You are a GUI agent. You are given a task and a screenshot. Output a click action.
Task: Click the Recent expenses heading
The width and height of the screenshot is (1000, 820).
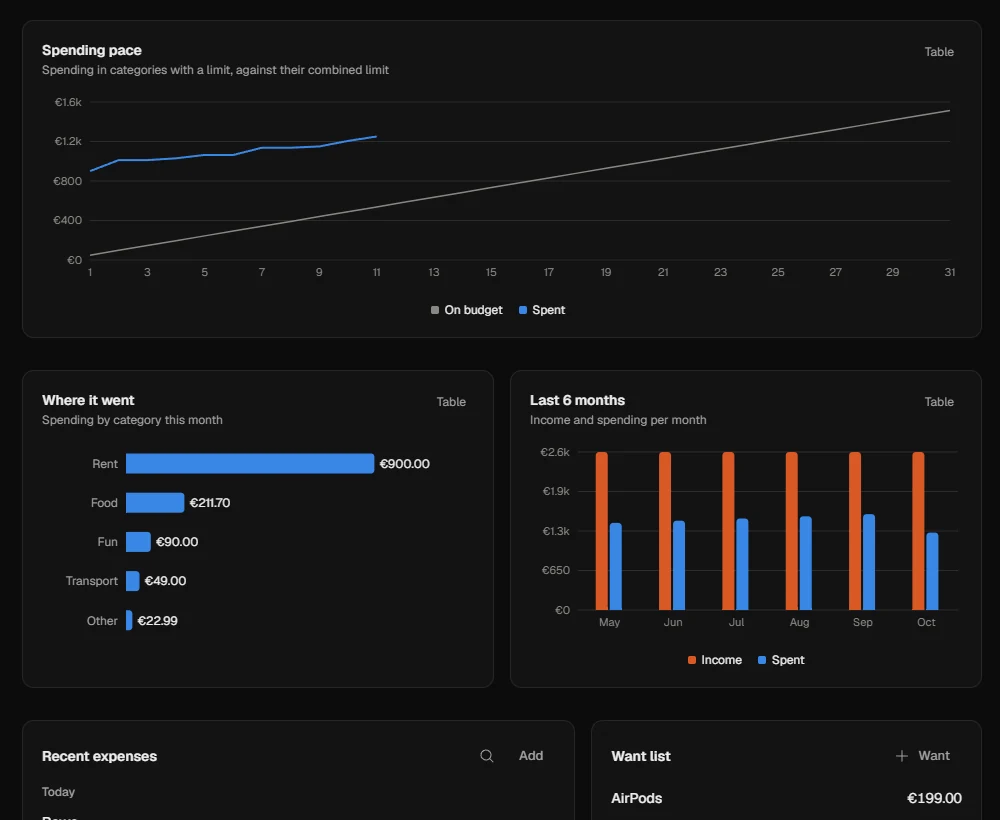[x=99, y=756]
